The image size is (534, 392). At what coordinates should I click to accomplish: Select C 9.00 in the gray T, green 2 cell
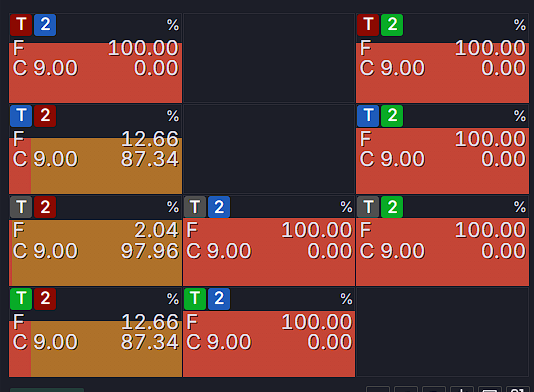pos(392,251)
